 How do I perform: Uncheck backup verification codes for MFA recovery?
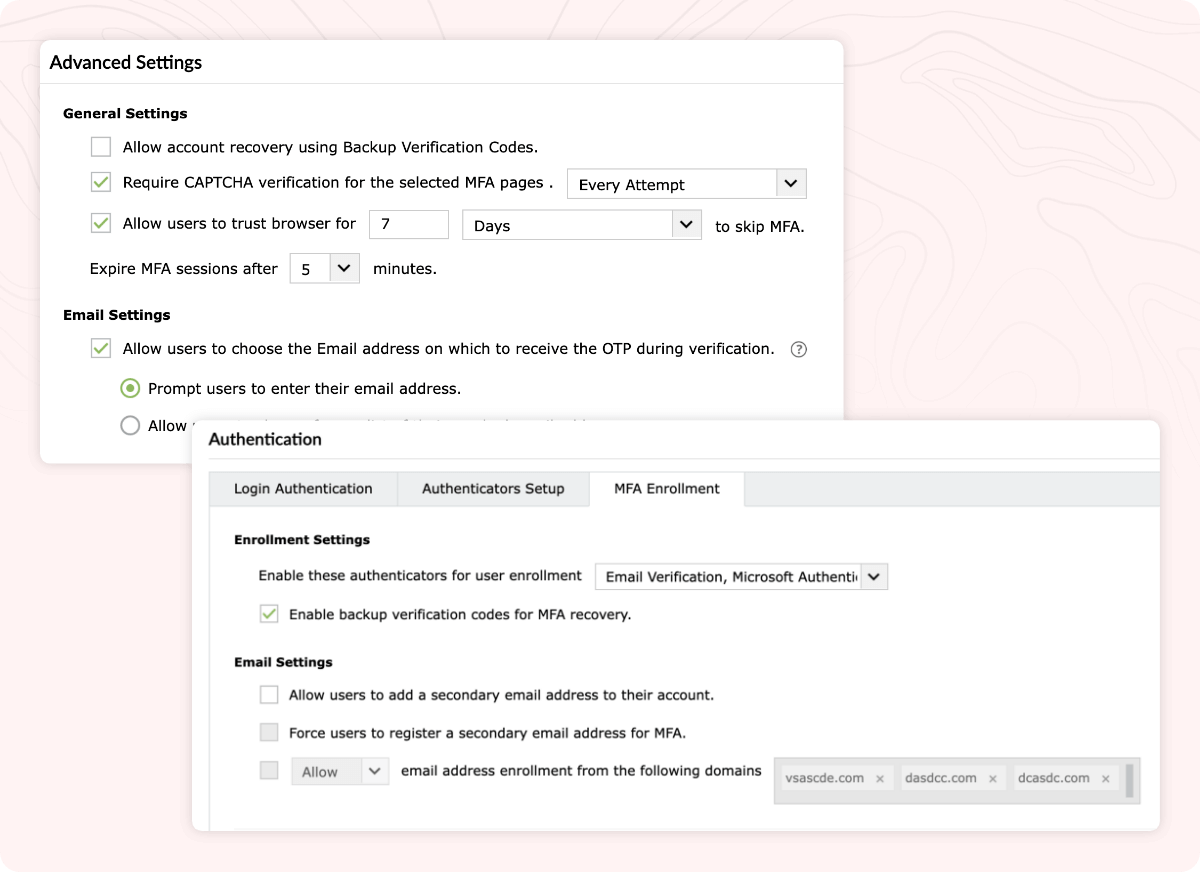click(x=268, y=614)
